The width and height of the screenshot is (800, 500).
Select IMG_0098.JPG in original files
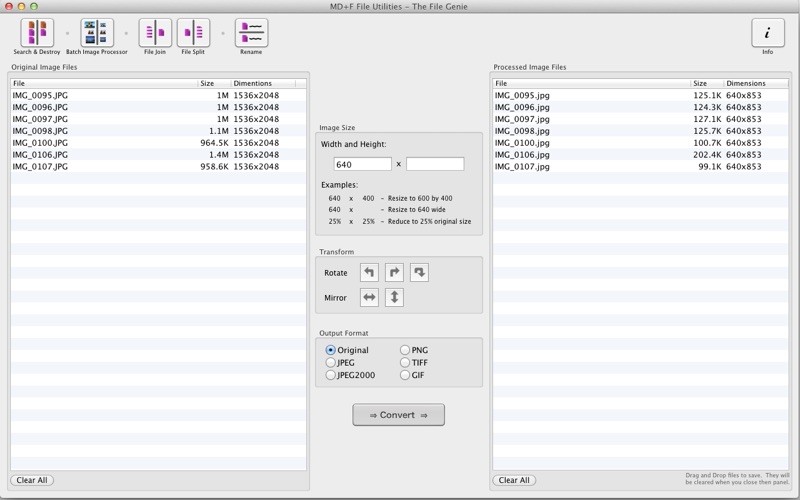(x=158, y=131)
